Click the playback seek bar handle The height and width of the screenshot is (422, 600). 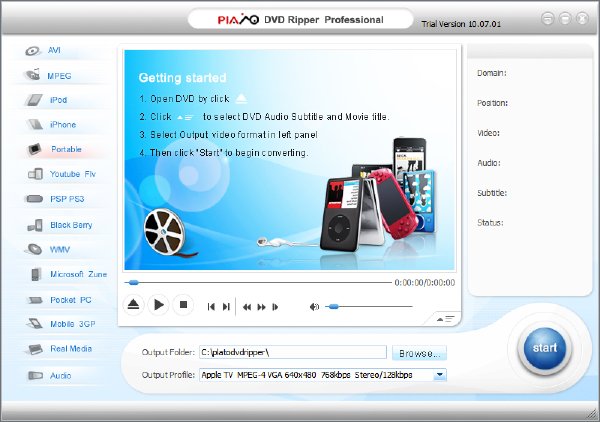coord(133,282)
